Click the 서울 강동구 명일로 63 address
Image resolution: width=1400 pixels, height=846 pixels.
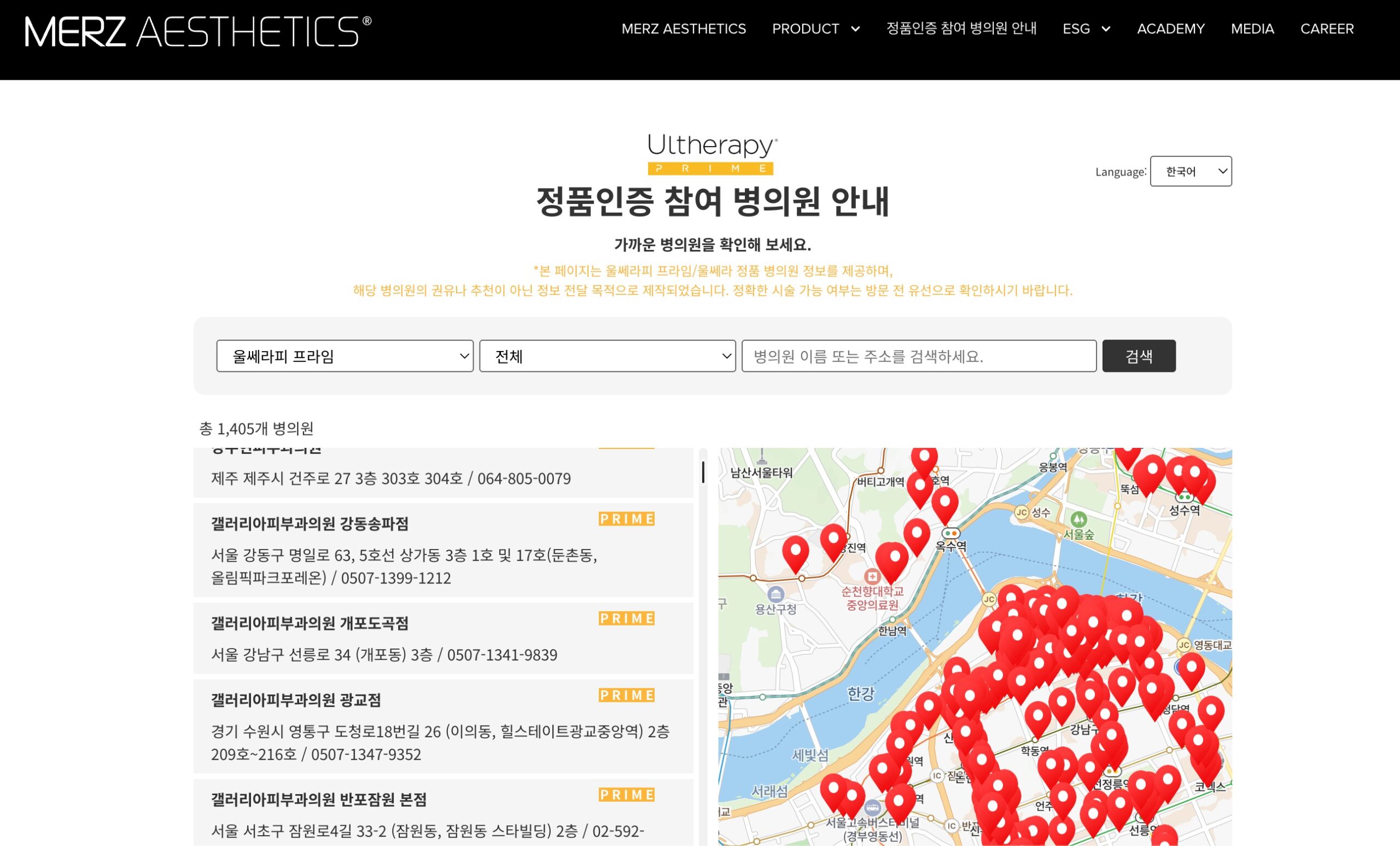(404, 566)
